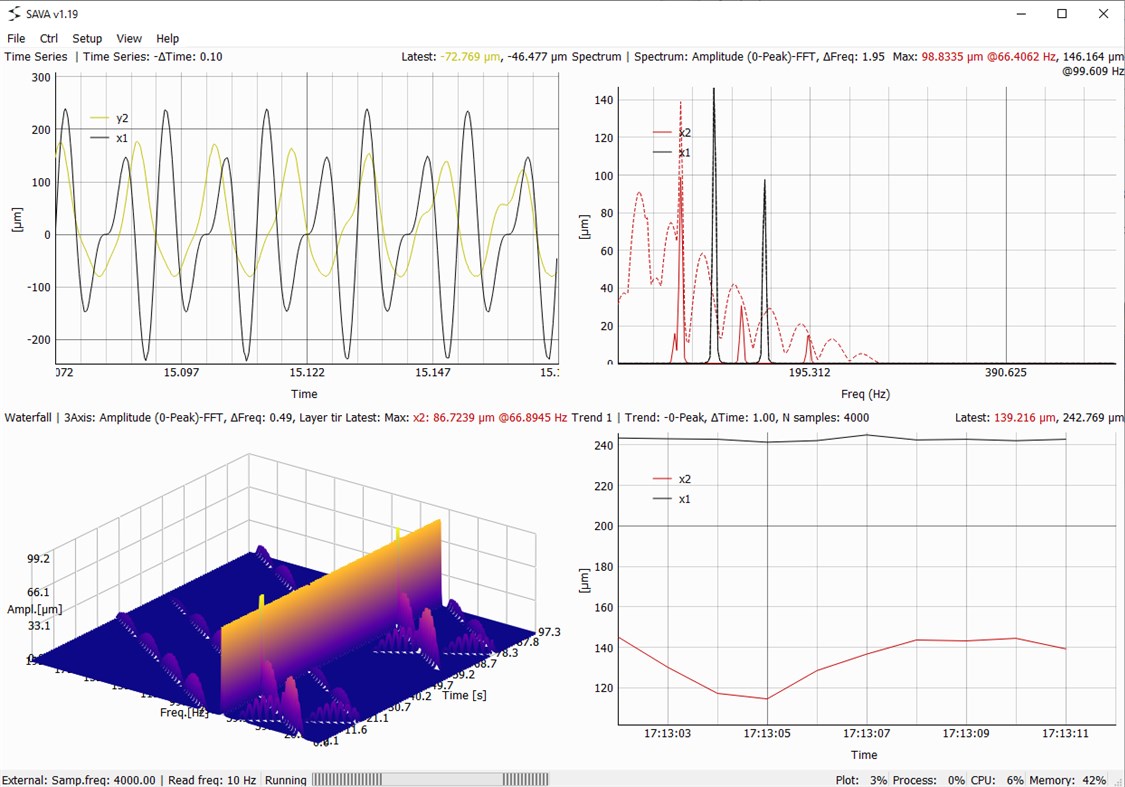Click the 'x2: 86.7239 µm @66.8945 Hz' value
Image resolution: width=1125 pixels, height=787 pixels.
tap(490, 418)
